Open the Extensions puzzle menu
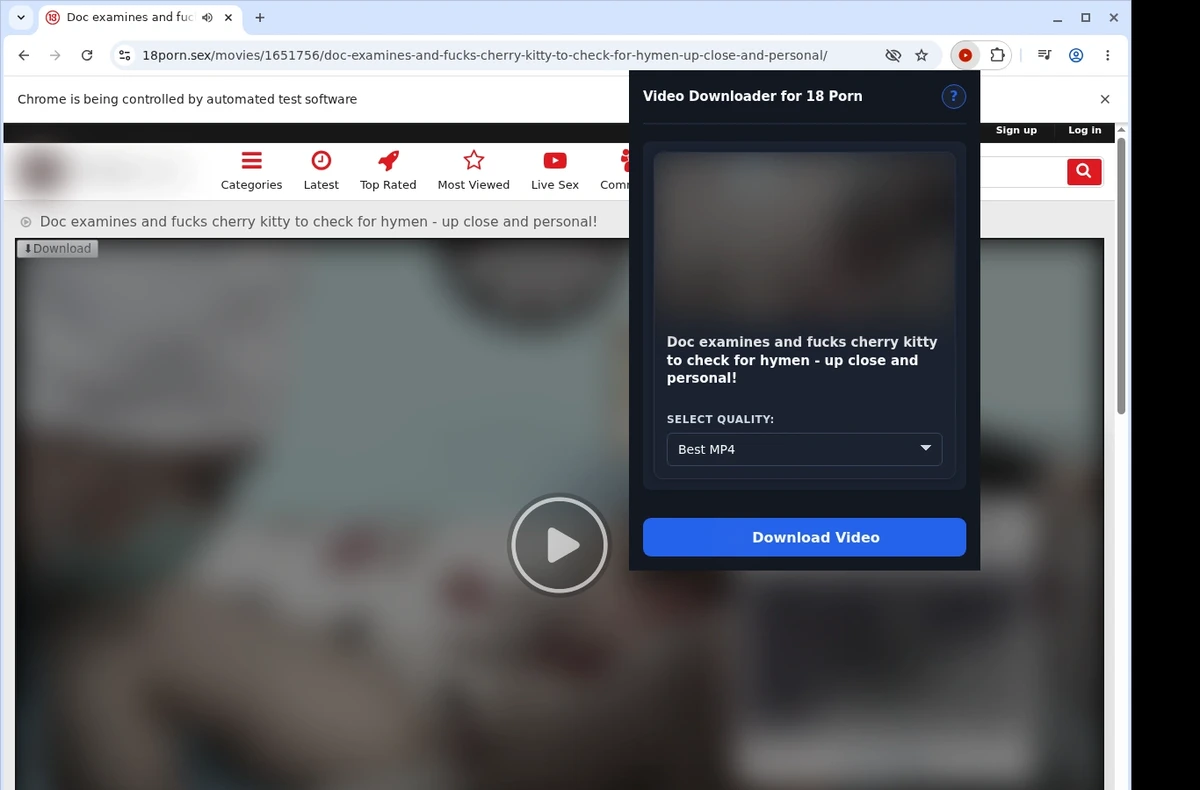1200x790 pixels. (997, 56)
